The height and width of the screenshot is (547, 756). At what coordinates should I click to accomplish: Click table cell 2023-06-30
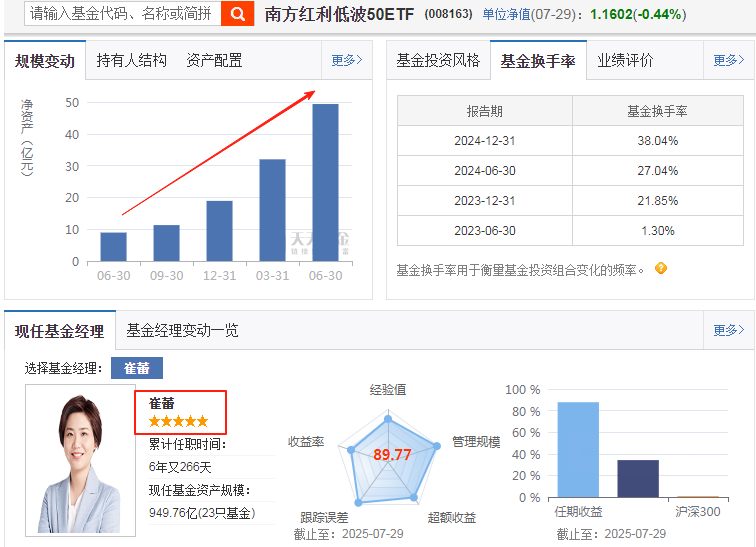pyautogui.click(x=485, y=230)
